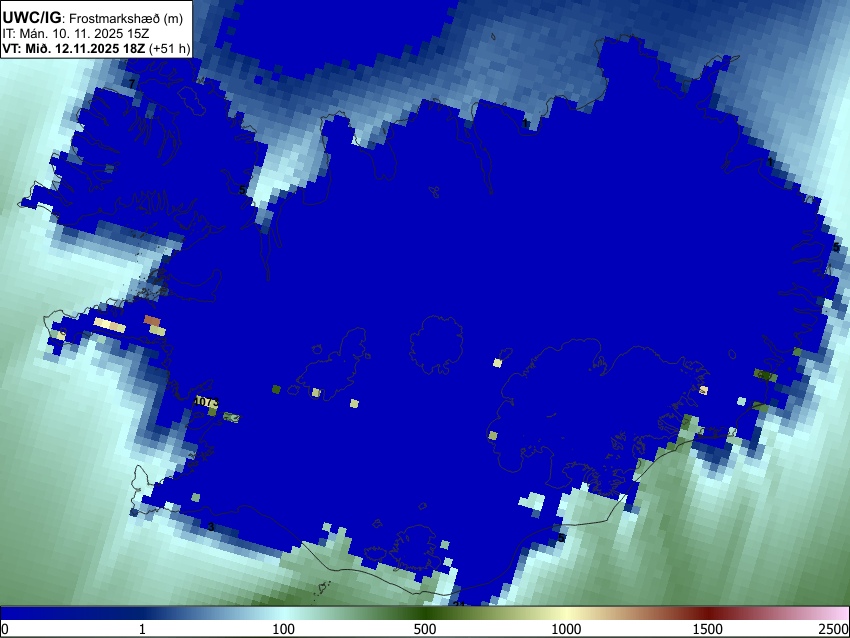Screen dimensions: 850x638
Task: Click the "1" label under the colour scale
Action: pos(142,629)
